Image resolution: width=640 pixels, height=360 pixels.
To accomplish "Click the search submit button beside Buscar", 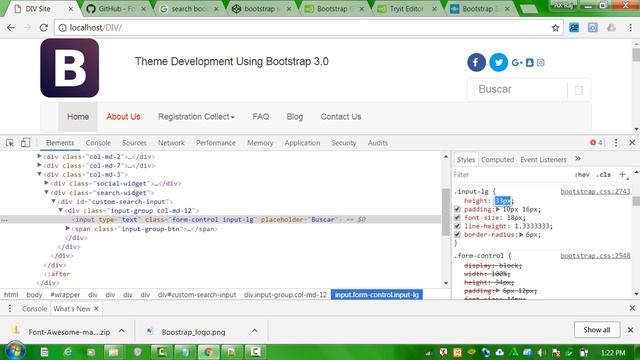I will pos(578,90).
